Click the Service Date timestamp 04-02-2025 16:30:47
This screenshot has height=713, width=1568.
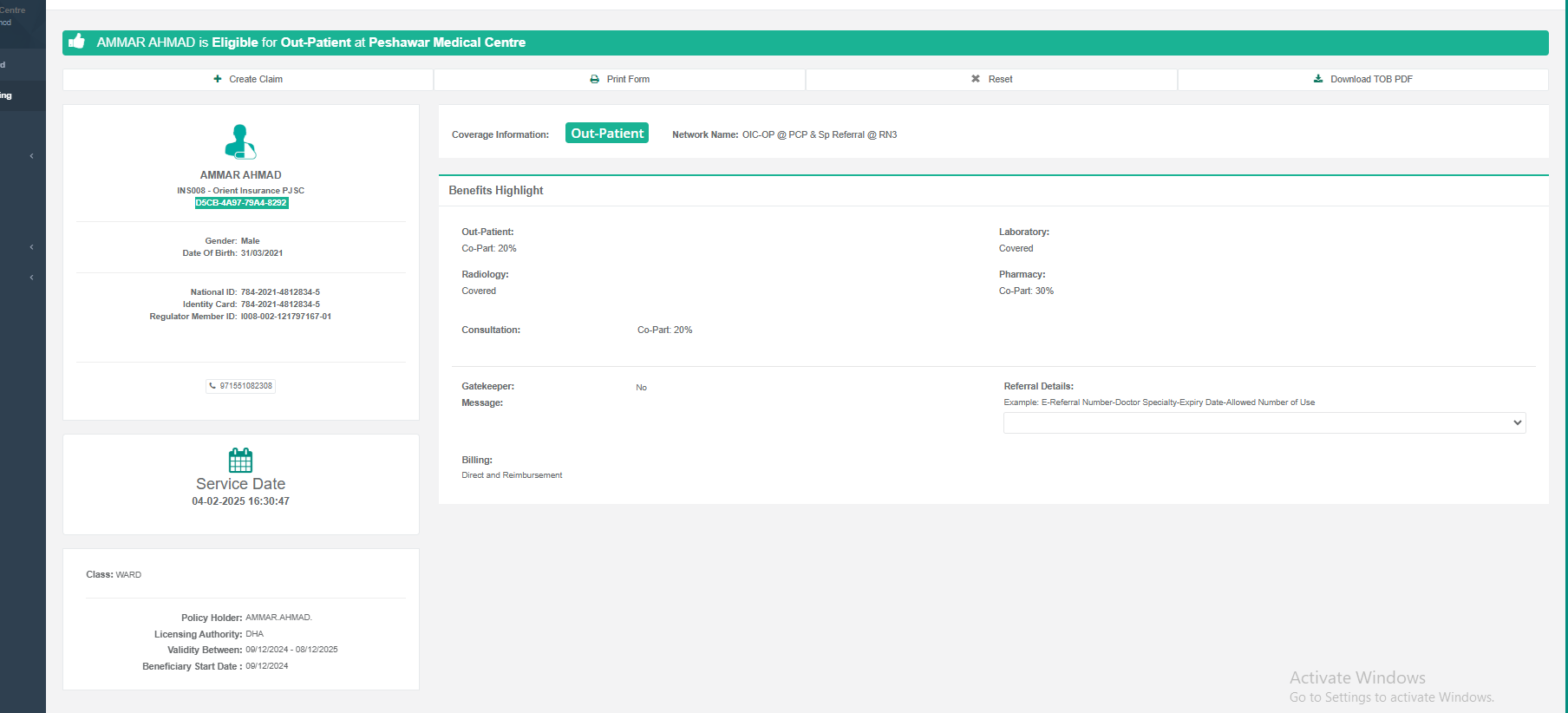(x=240, y=501)
